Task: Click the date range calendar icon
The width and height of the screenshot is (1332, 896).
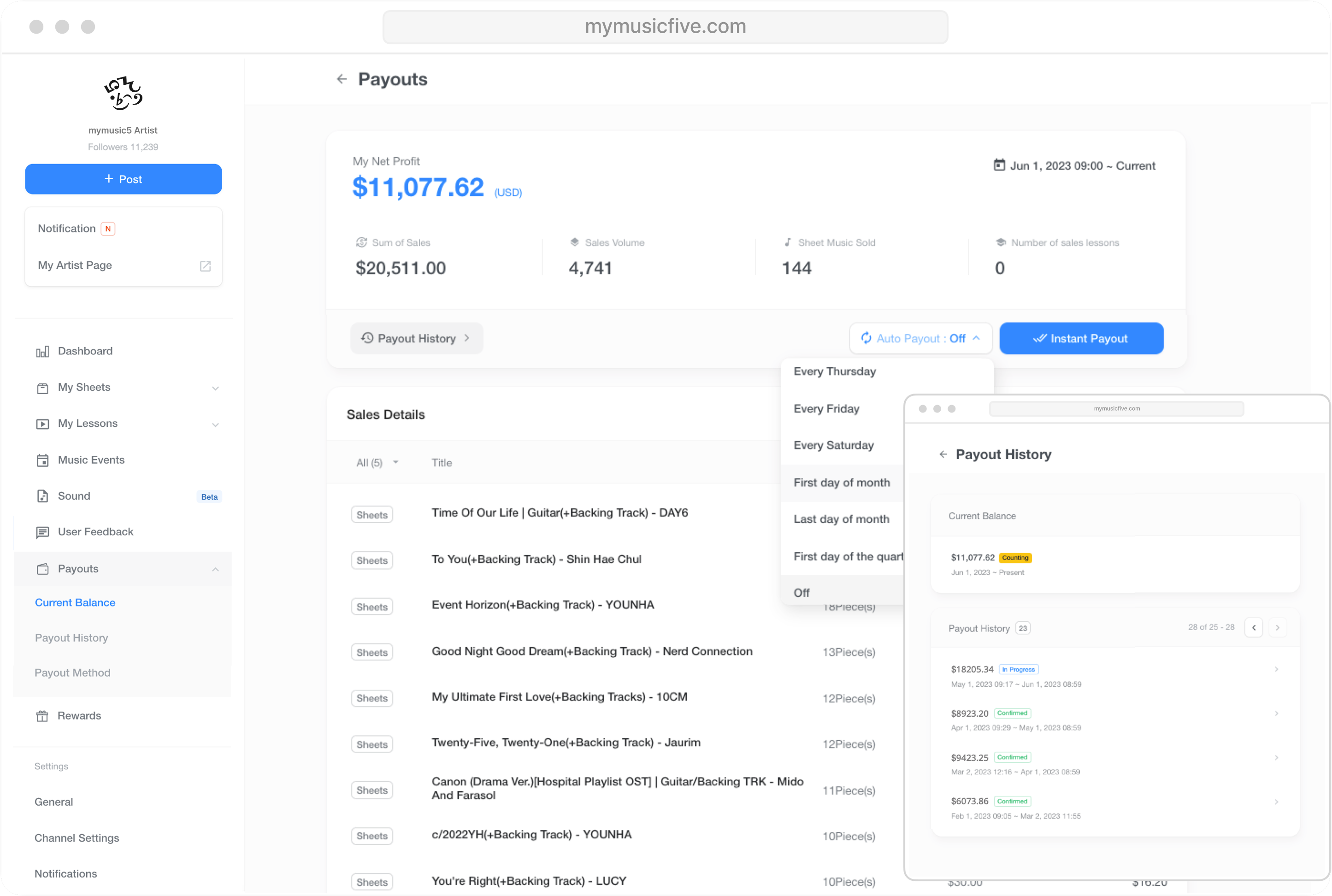Action: (x=999, y=165)
